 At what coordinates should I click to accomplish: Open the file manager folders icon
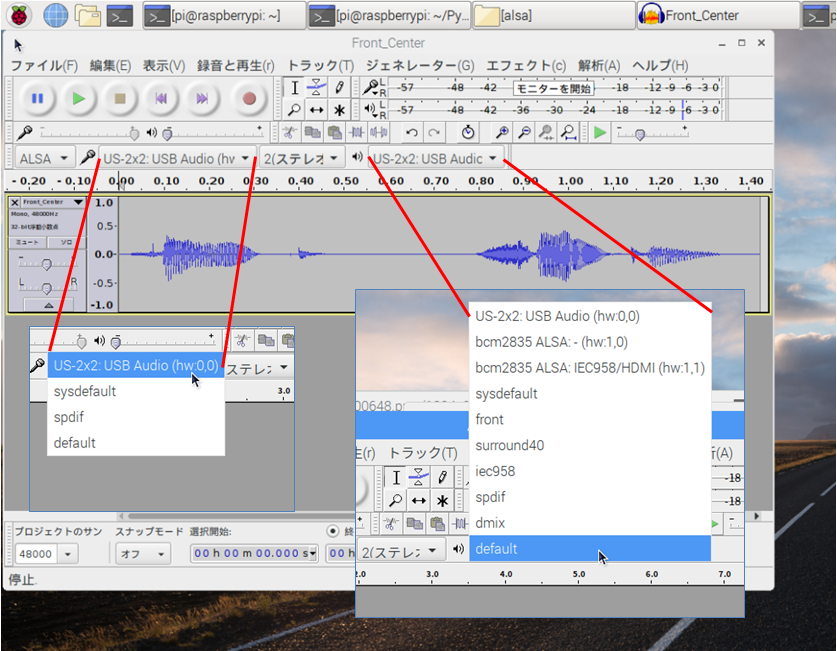point(88,15)
